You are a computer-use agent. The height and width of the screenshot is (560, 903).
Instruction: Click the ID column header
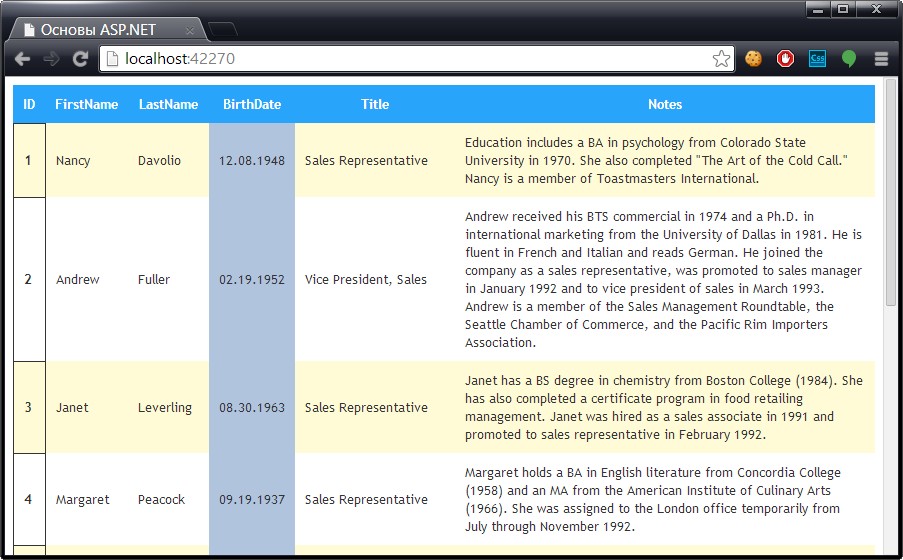click(x=29, y=104)
